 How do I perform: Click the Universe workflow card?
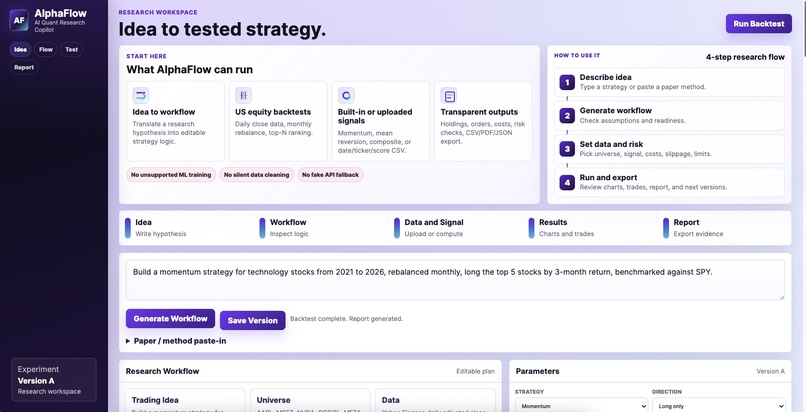point(310,401)
